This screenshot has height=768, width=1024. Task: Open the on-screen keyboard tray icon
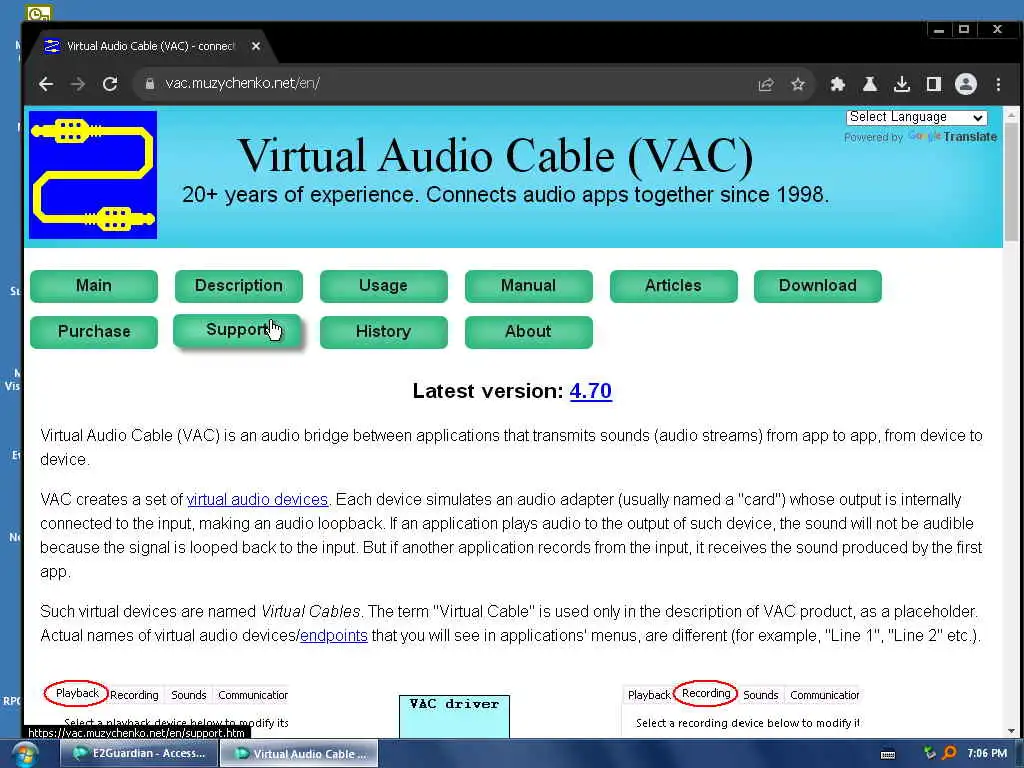pos(888,755)
